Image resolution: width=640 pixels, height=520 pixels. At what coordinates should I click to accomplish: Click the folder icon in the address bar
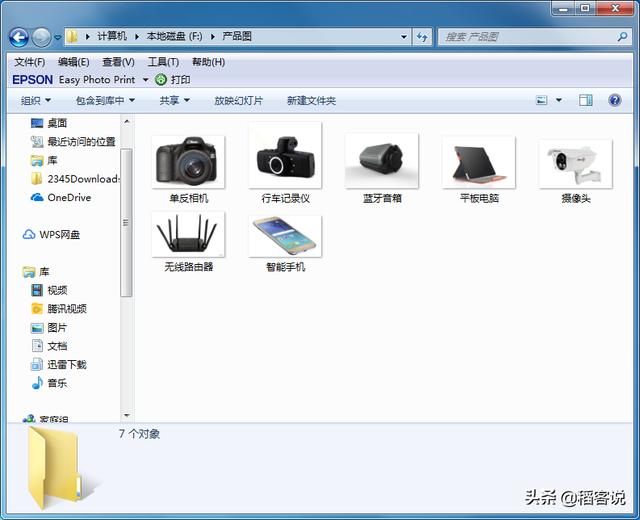[72, 37]
